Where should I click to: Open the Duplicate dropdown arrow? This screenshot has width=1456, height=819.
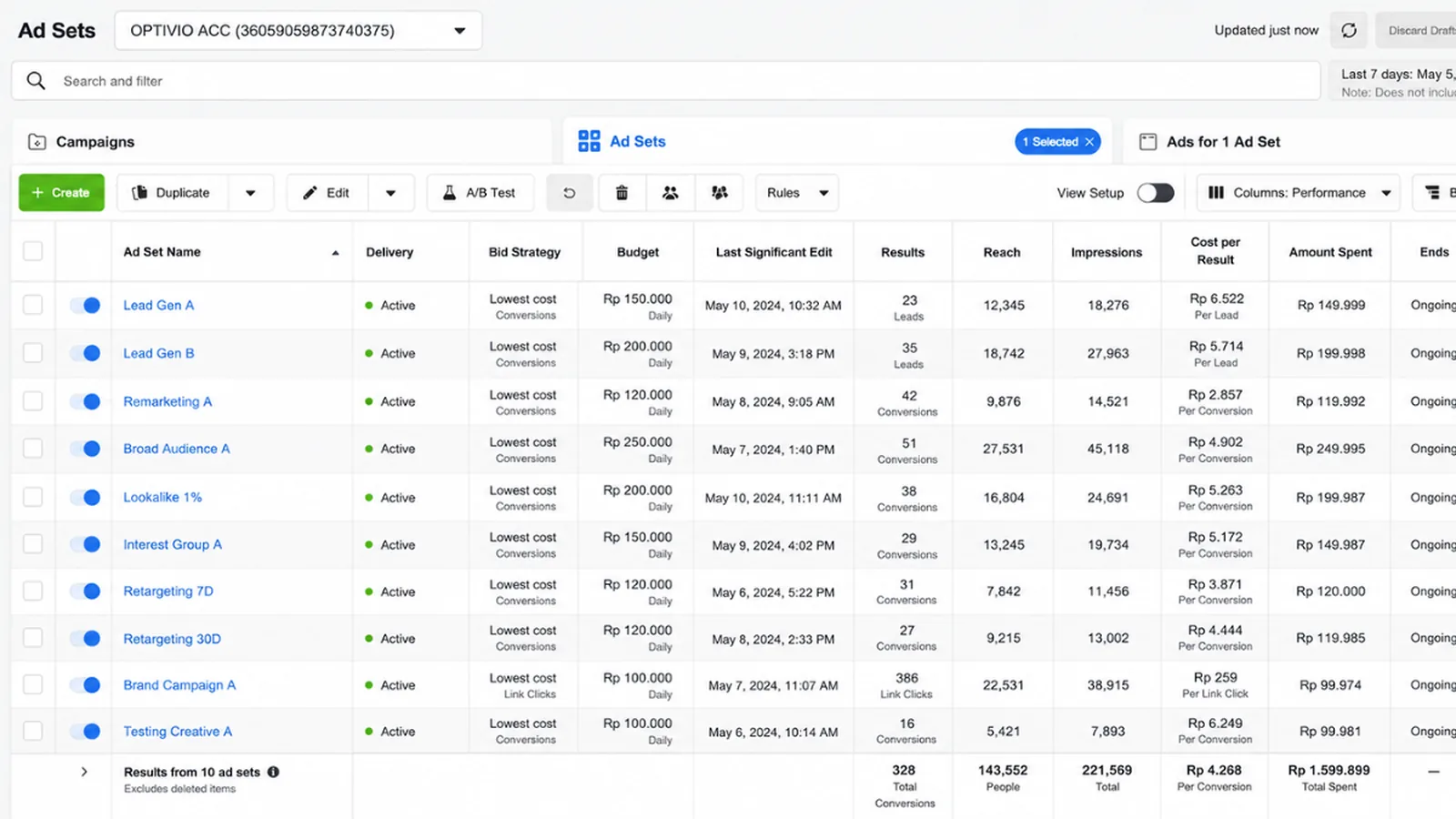(x=250, y=193)
